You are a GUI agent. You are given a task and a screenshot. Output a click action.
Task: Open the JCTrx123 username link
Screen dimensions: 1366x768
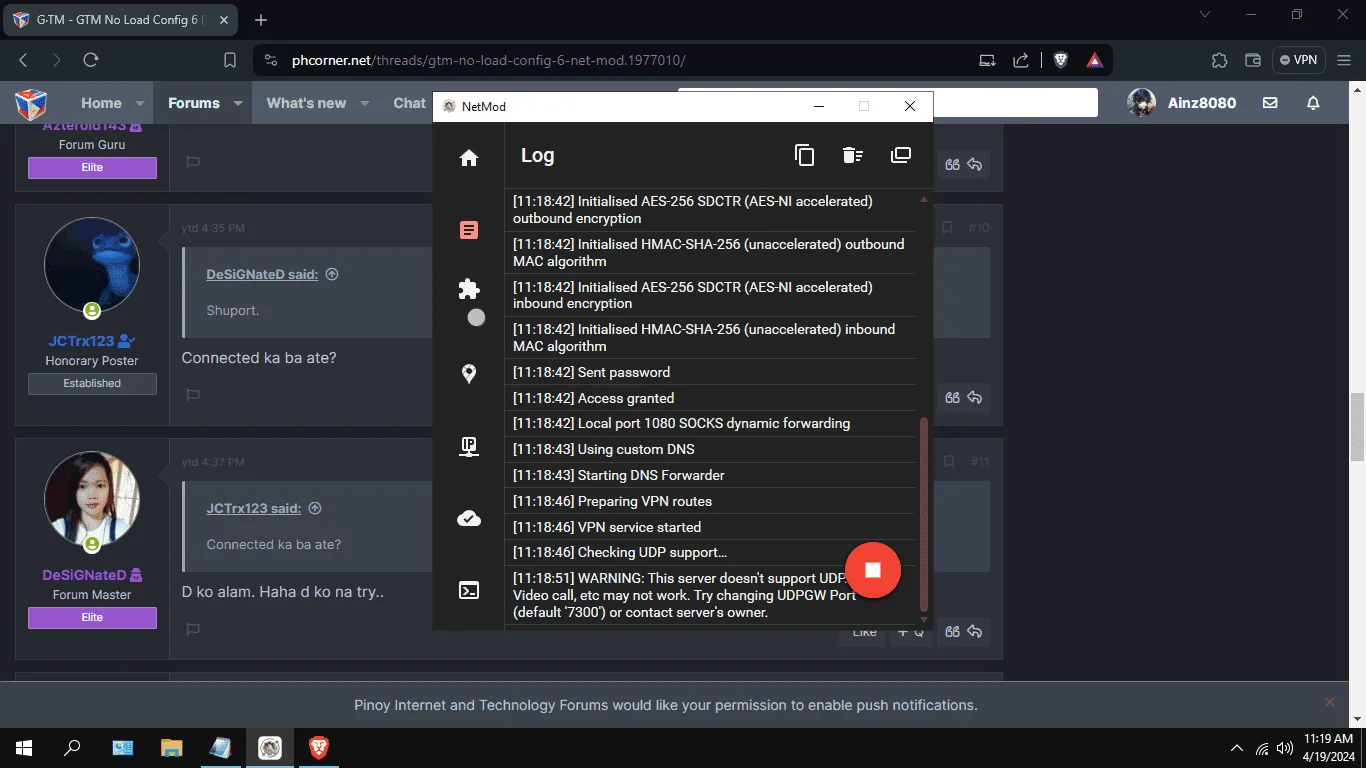(x=81, y=341)
